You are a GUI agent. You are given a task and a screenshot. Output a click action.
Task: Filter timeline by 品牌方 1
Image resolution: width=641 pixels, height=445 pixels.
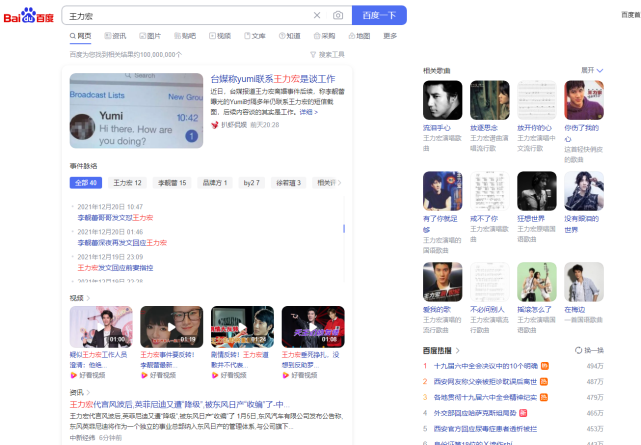[215, 183]
